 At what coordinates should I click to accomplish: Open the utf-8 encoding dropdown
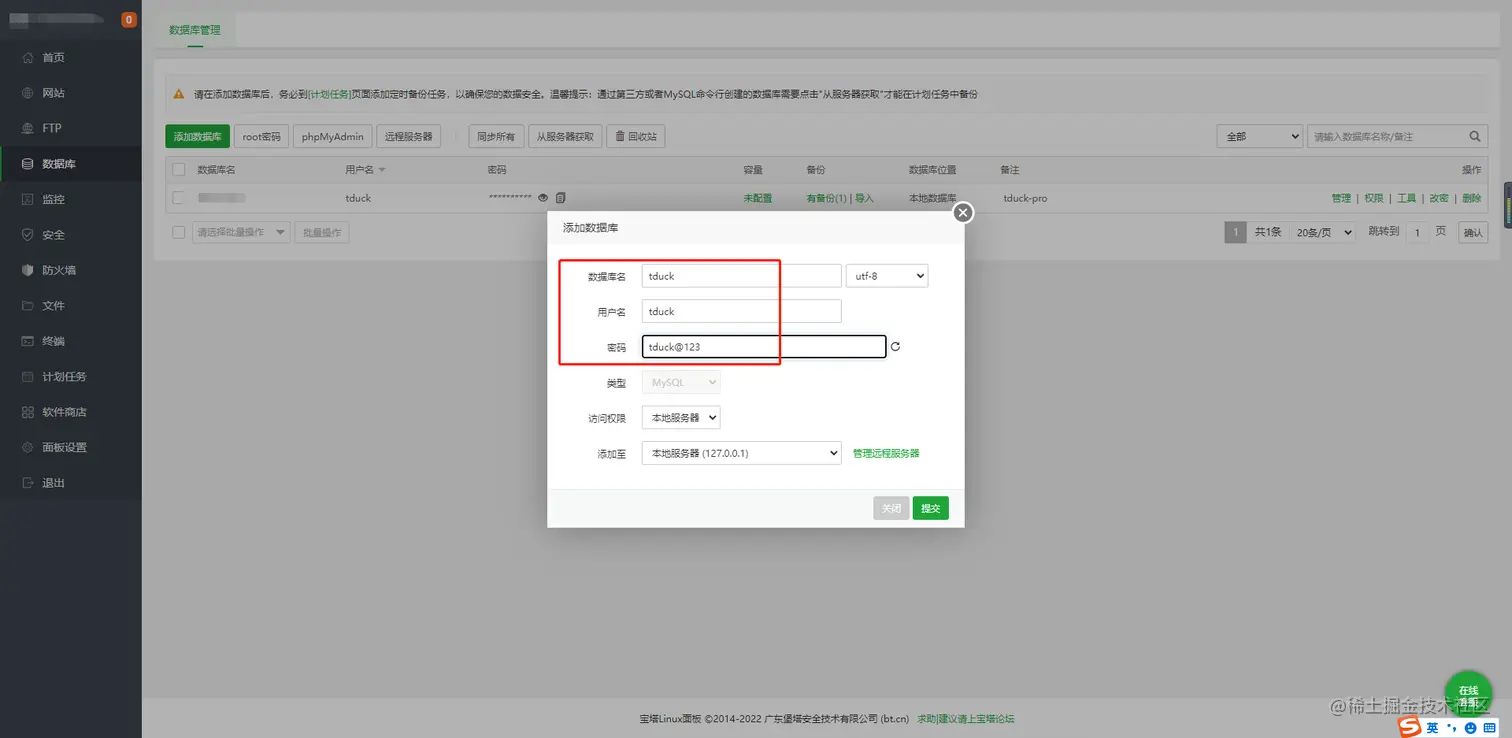(887, 275)
